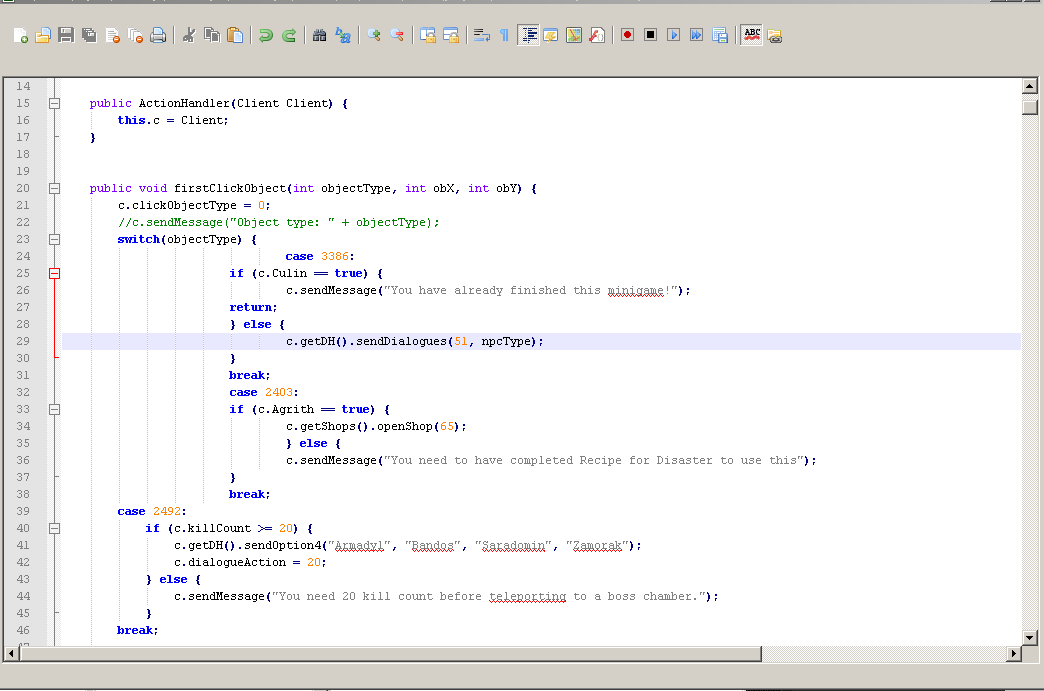Viewport: 1044px width, 691px height.
Task: Click the vertical scrollbar thumb
Action: tap(1029, 107)
